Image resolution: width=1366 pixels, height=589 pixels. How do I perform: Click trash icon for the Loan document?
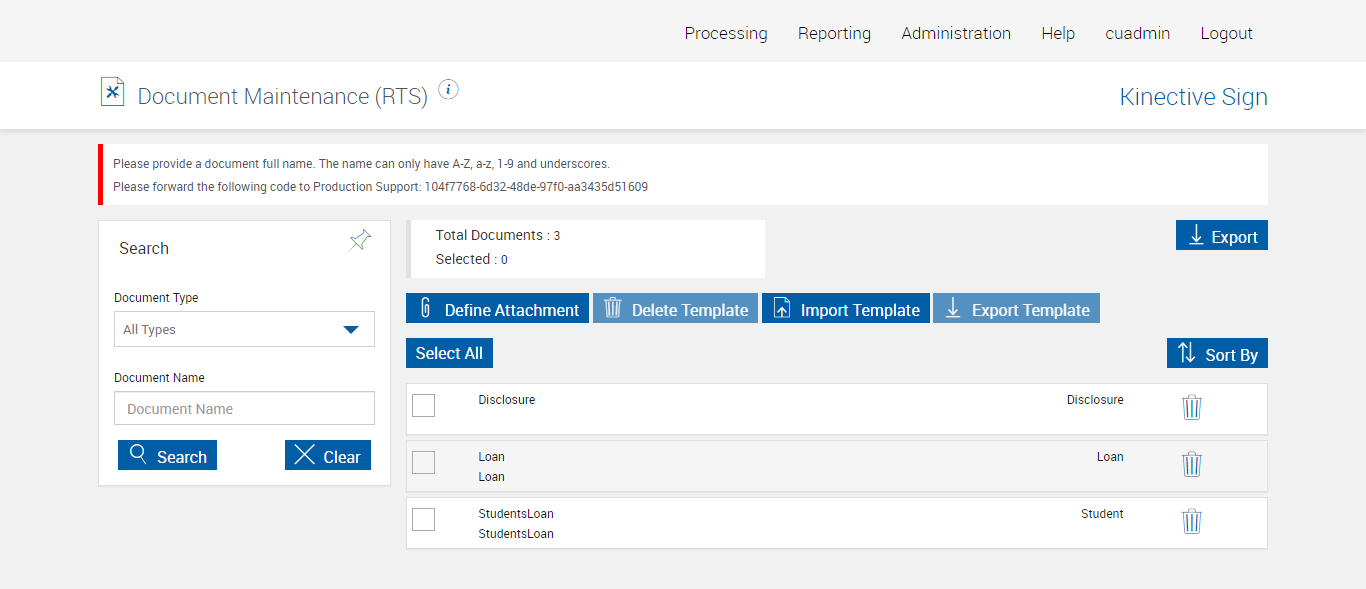[1191, 464]
